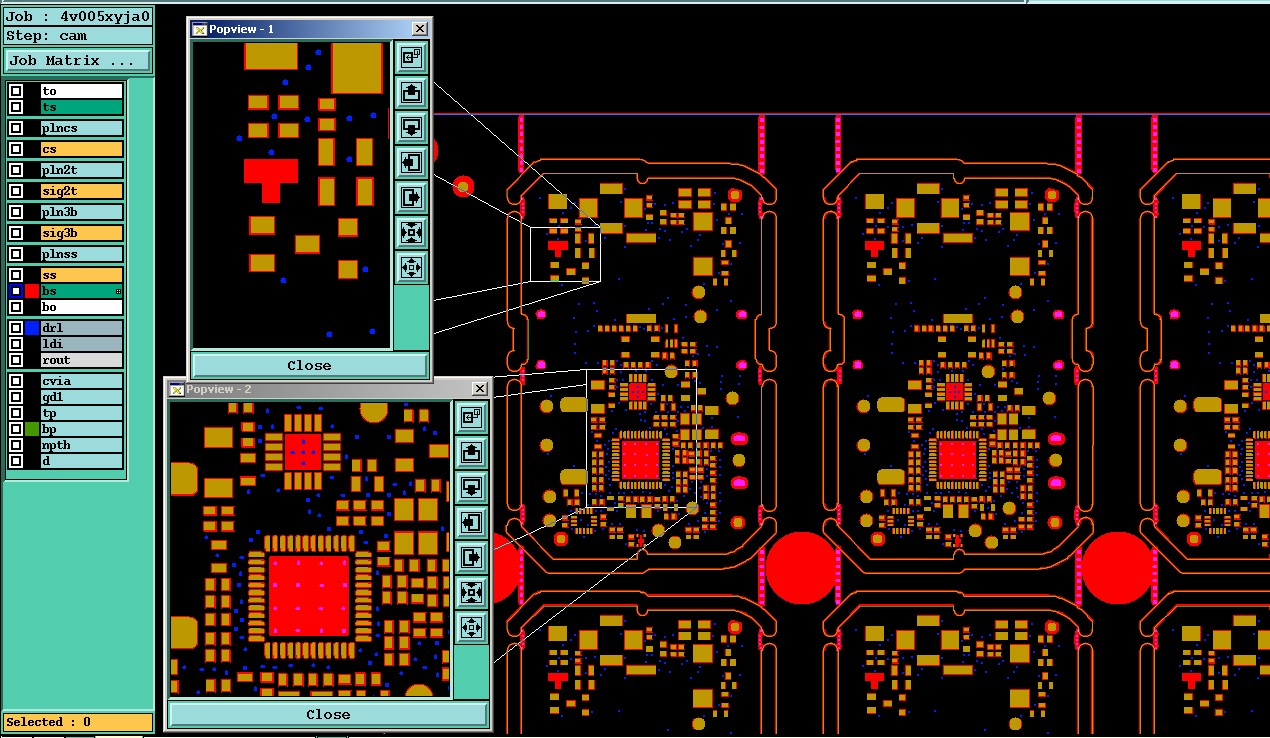1270x738 pixels.
Task: Click the Popview - 2 title bar
Action: (328, 389)
